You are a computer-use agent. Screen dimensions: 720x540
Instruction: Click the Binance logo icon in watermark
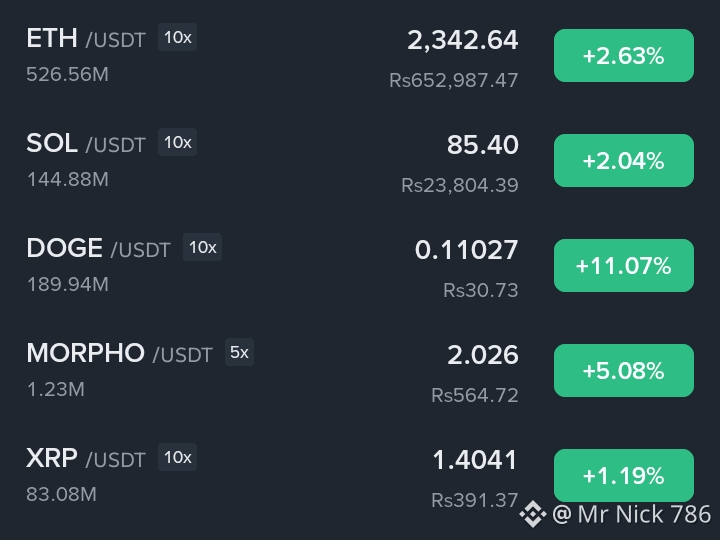(533, 514)
